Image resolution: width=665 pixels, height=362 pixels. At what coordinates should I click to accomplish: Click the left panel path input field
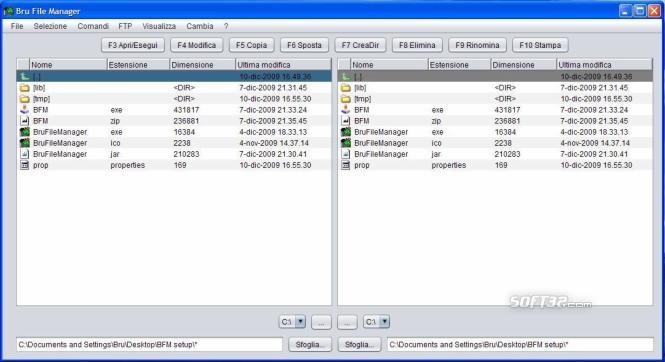click(x=149, y=345)
